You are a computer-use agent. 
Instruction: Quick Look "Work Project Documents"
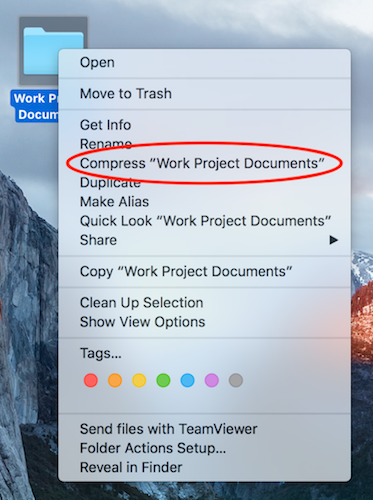pyautogui.click(x=204, y=221)
